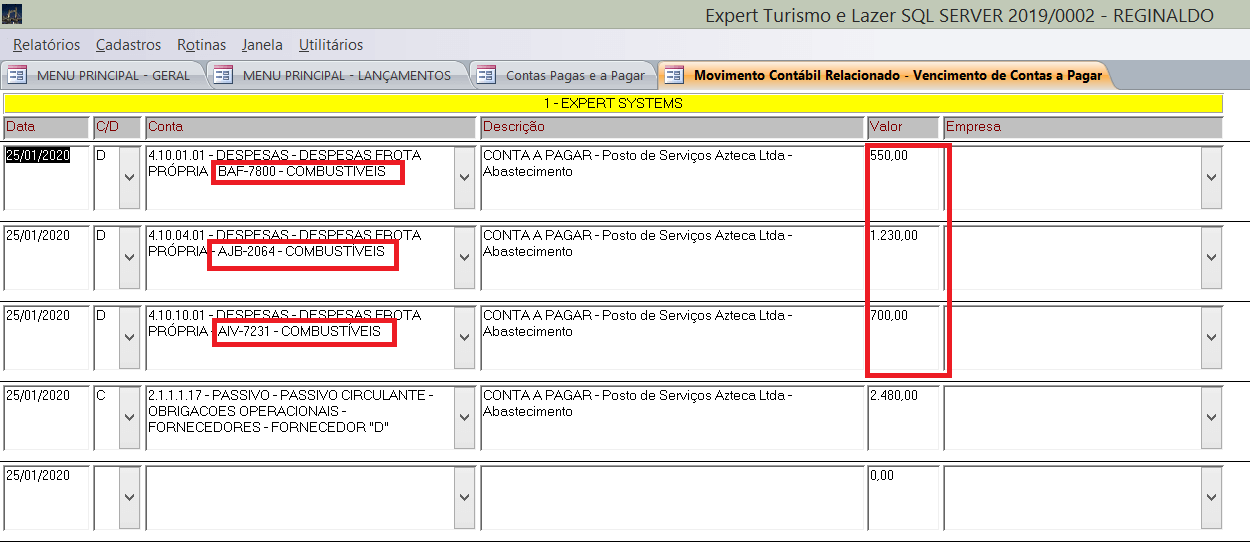Open the Utilitários menu

tap(331, 45)
